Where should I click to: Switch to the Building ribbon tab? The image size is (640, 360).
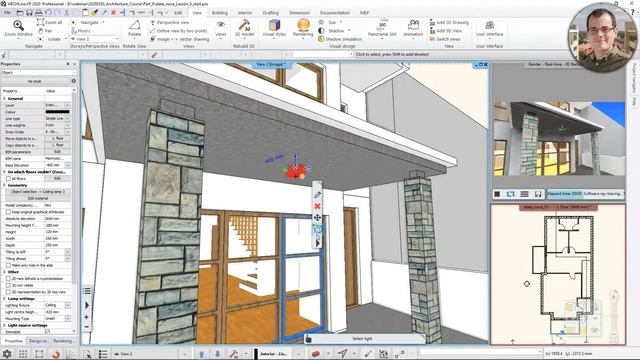[x=220, y=13]
